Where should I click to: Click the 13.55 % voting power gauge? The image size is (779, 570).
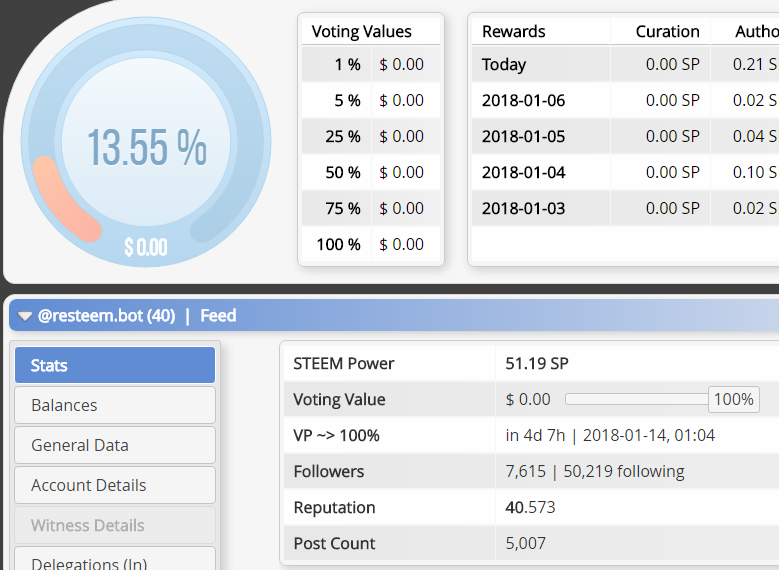click(146, 142)
